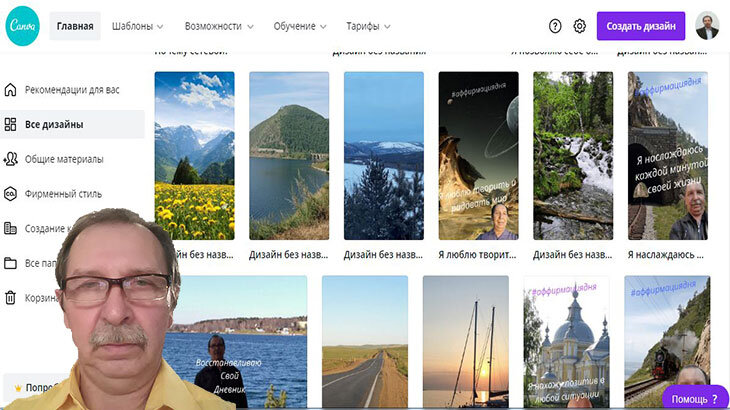
Task: Click the Все папки folder icon
Action: point(10,263)
